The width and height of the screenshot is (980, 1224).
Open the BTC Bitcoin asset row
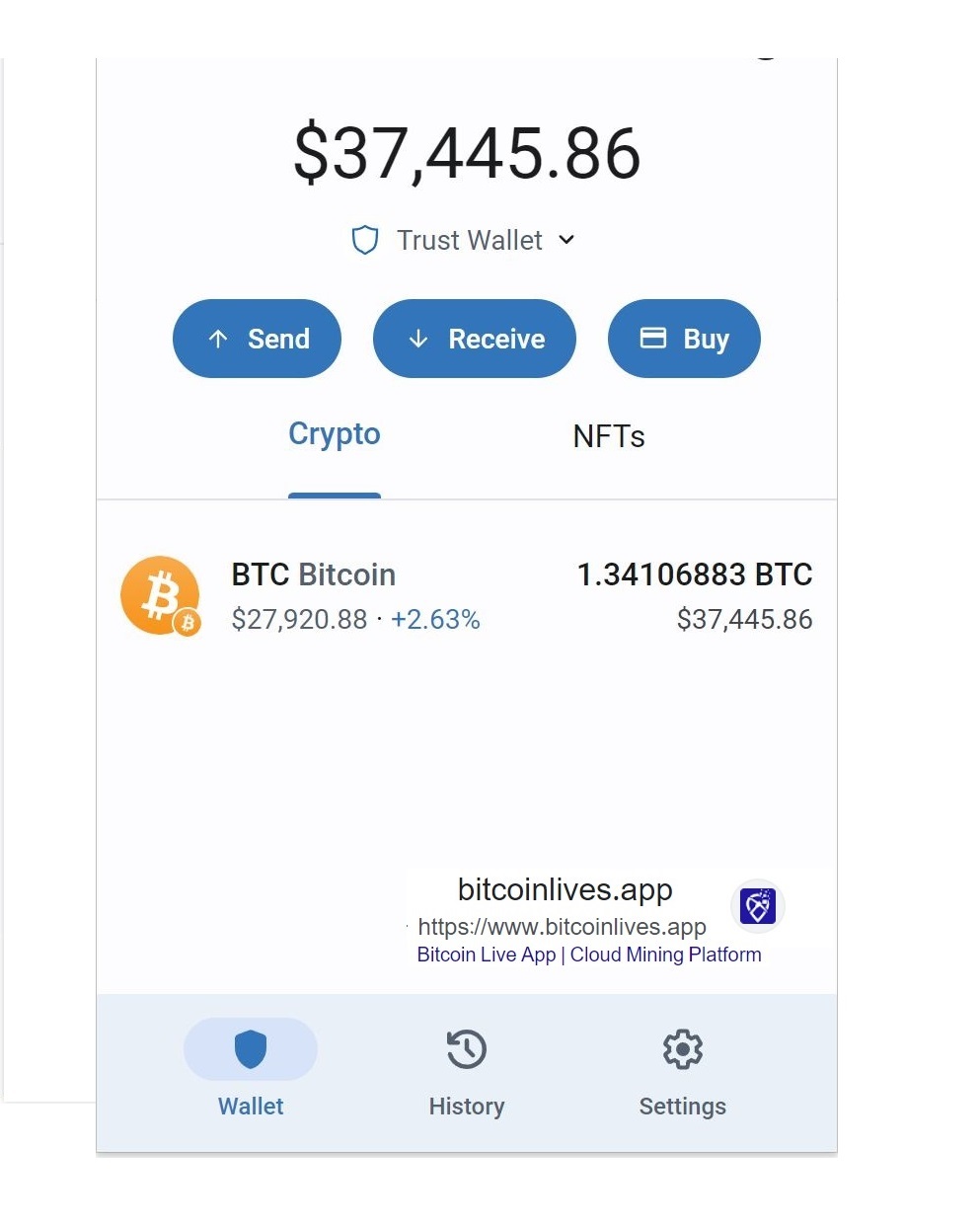(x=467, y=596)
